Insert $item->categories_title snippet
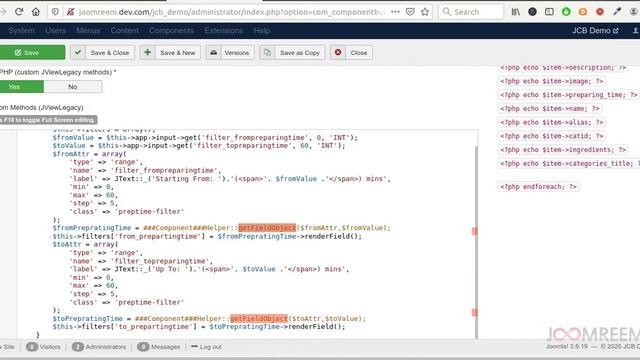 click(x=569, y=163)
